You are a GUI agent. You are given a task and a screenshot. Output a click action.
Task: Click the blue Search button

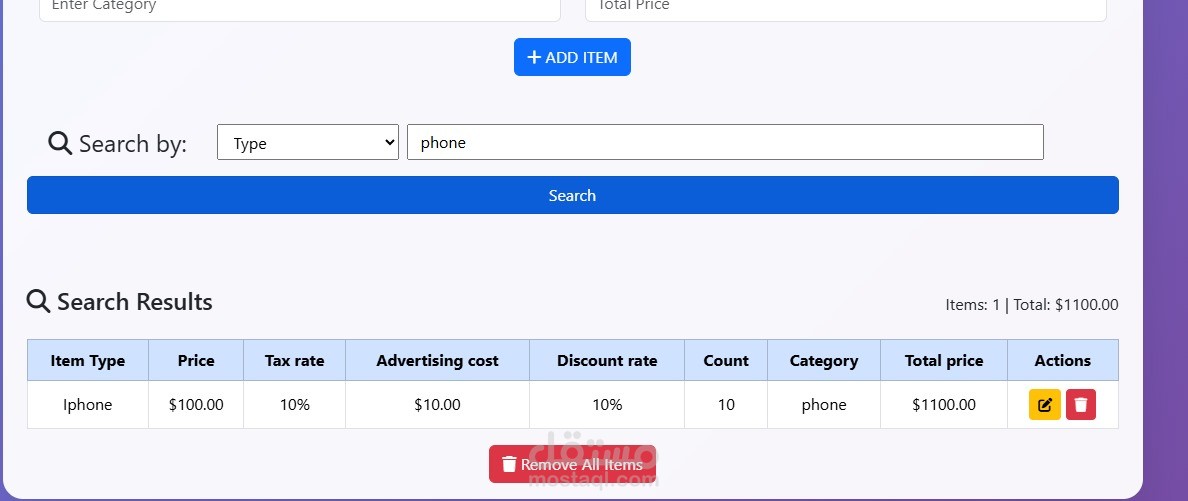point(573,196)
